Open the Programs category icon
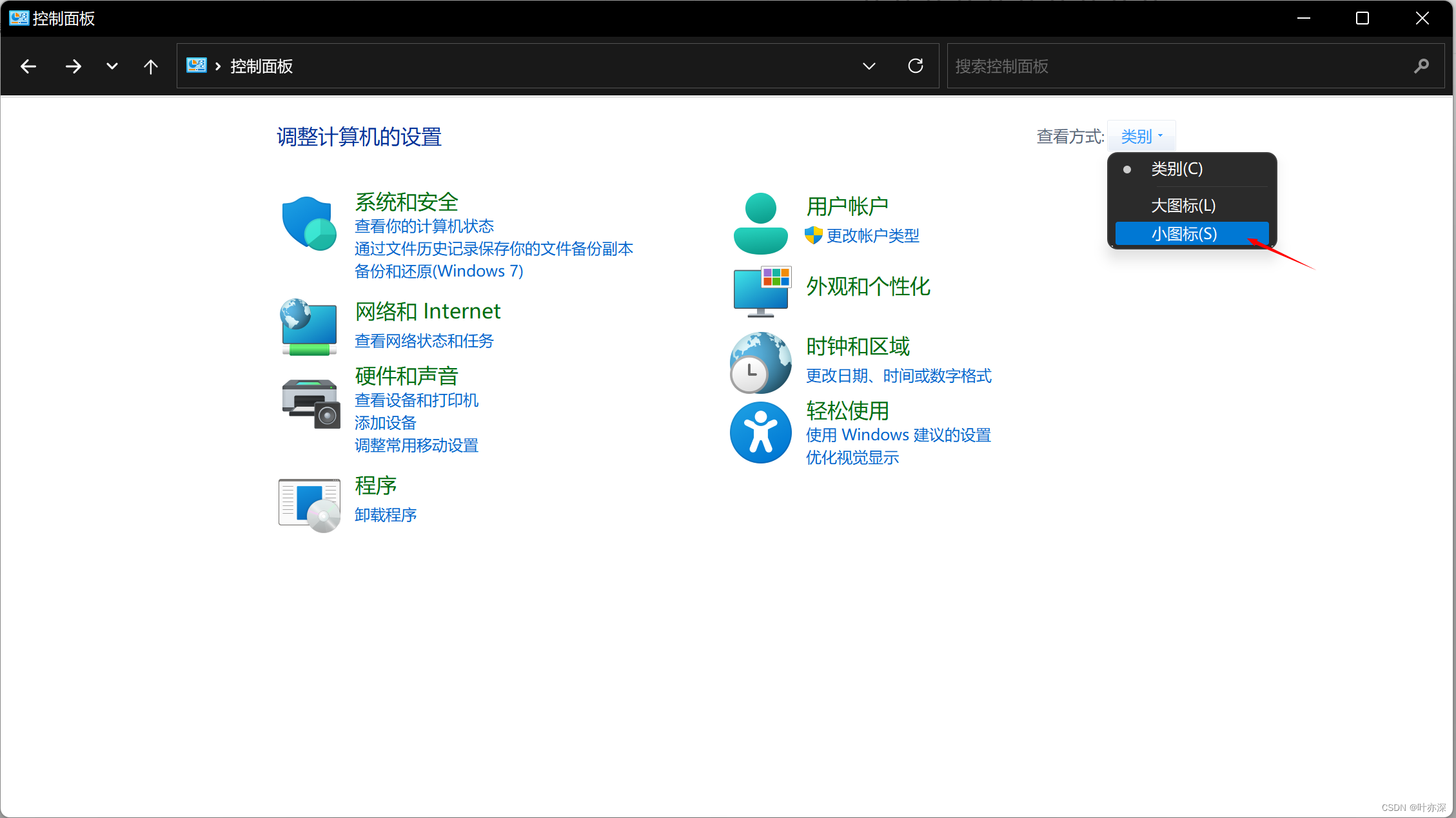This screenshot has width=1456, height=818. pos(310,505)
